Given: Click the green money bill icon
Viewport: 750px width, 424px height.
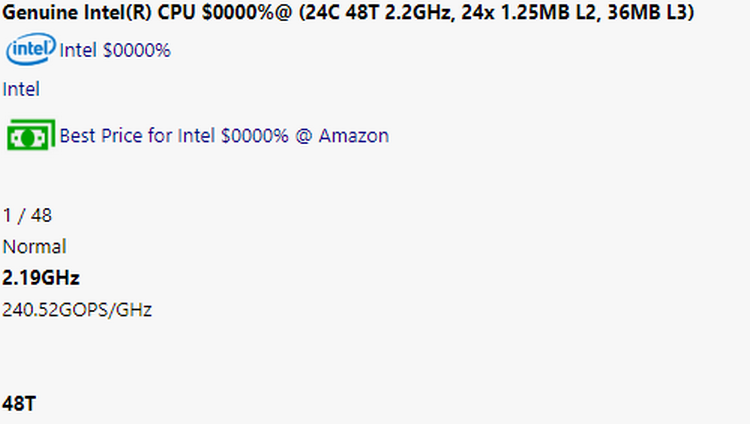Looking at the screenshot, I should pyautogui.click(x=31, y=135).
